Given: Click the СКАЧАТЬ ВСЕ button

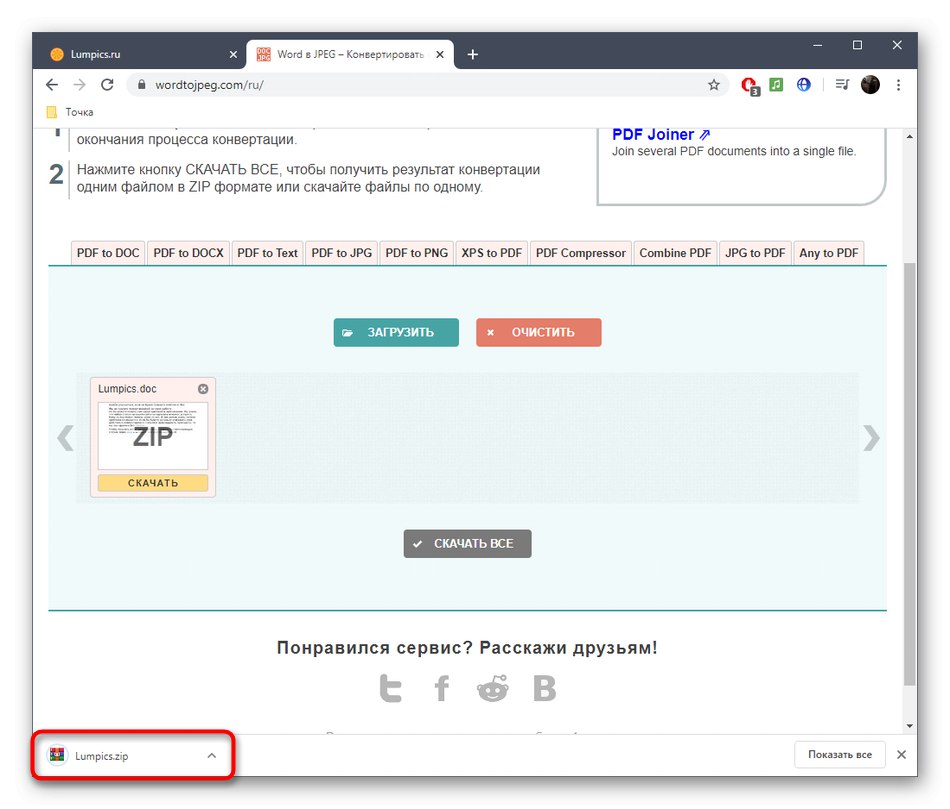Looking at the screenshot, I should pos(466,543).
